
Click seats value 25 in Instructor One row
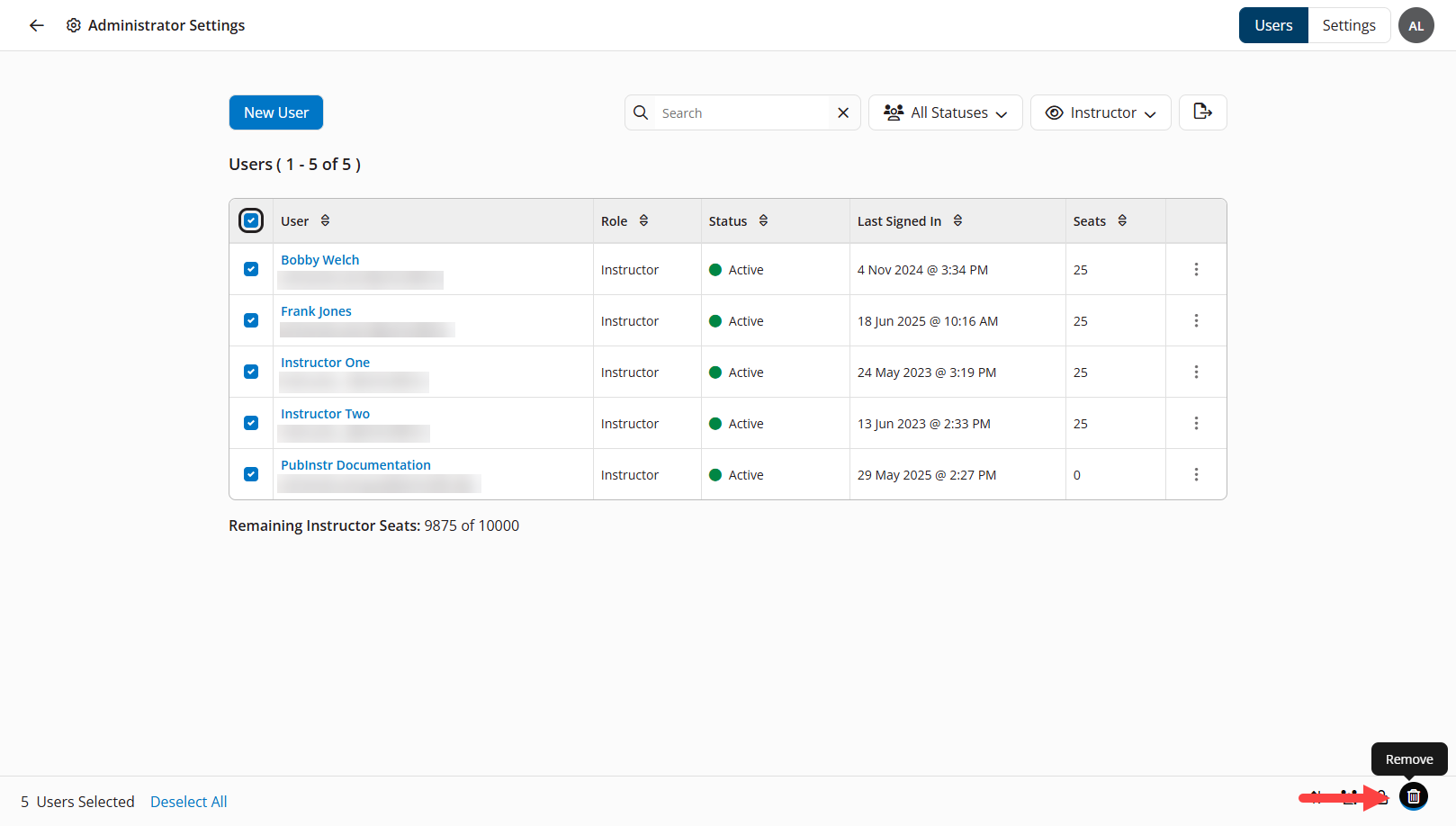(x=1080, y=373)
